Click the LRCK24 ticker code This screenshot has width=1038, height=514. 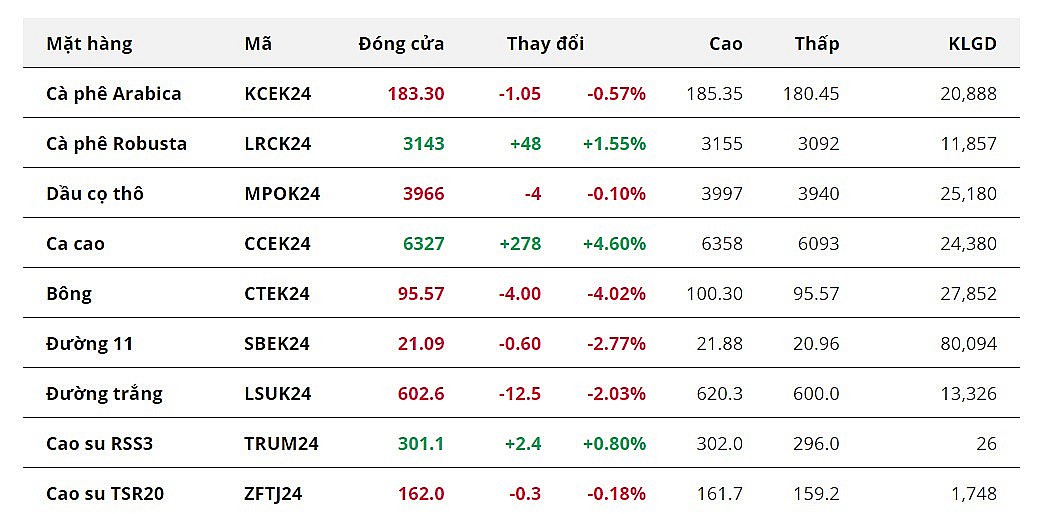click(278, 144)
